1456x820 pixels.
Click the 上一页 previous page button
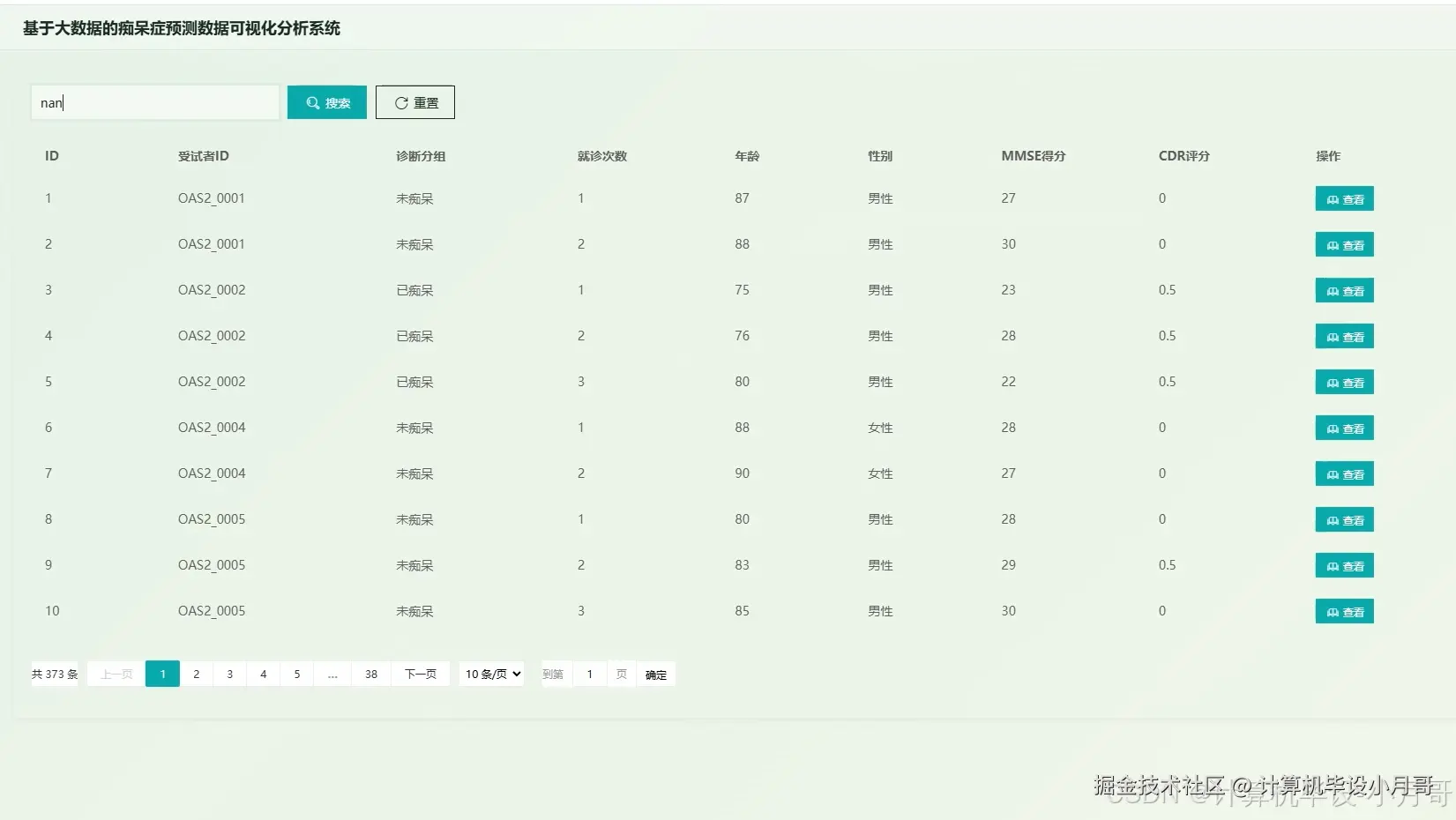pyautogui.click(x=116, y=674)
